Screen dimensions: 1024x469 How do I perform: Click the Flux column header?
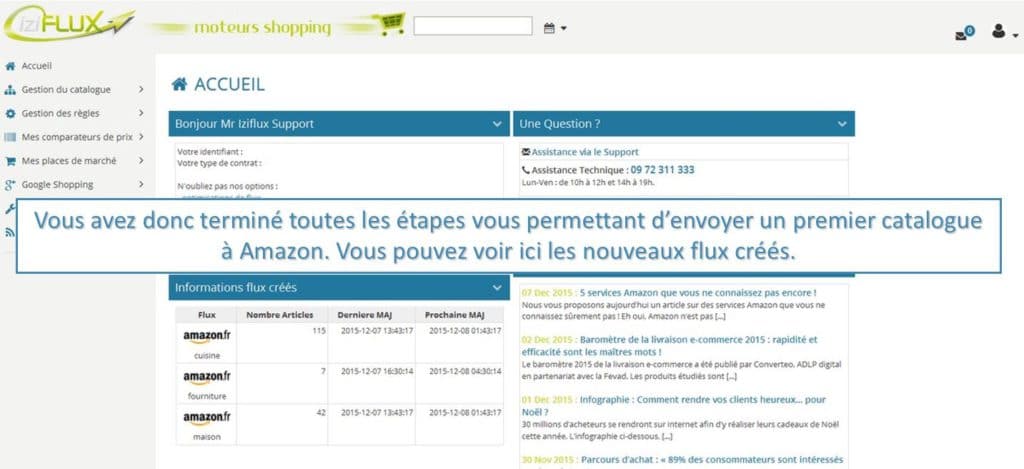pyautogui.click(x=206, y=315)
